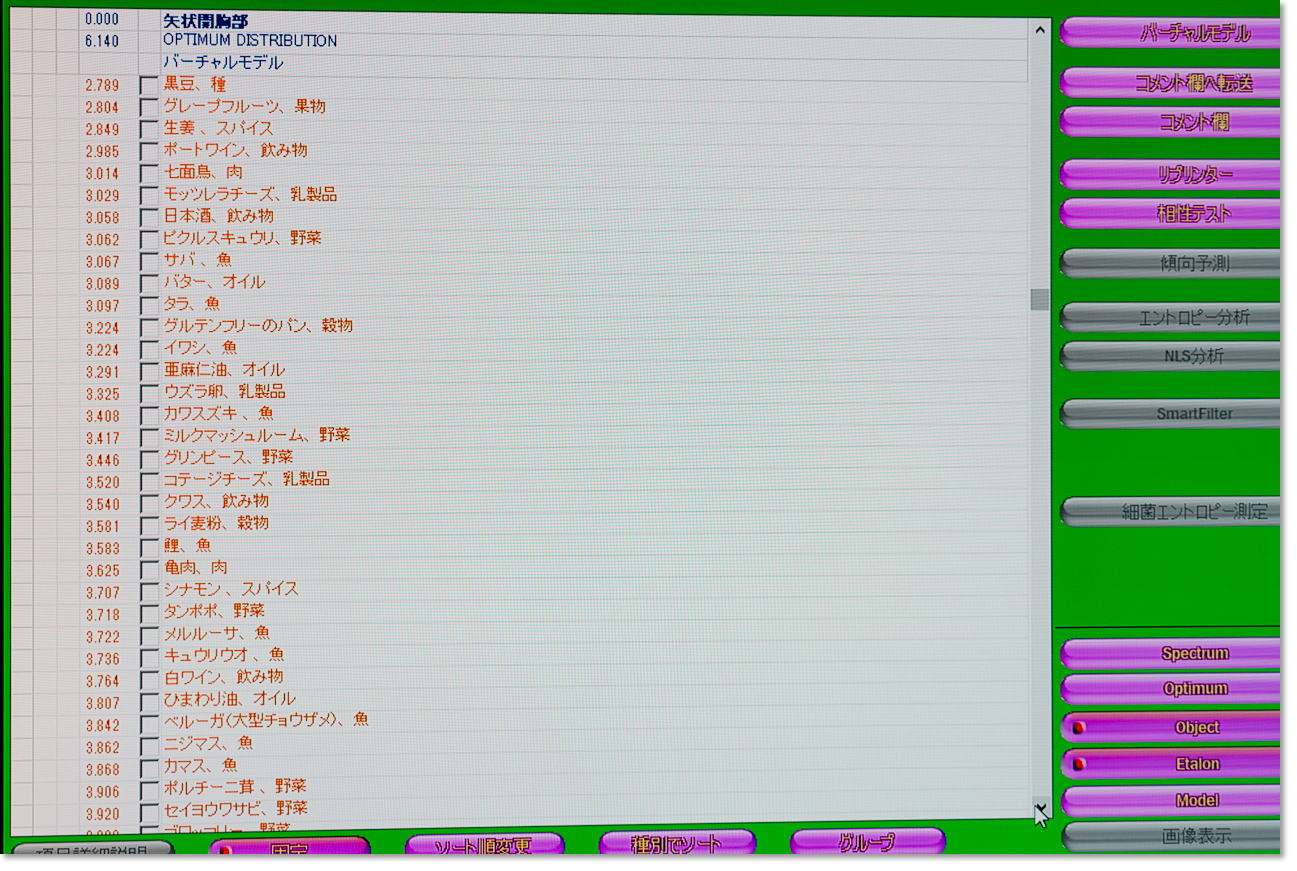Run the 相性テスト button
1297x871 pixels.
pos(1171,213)
